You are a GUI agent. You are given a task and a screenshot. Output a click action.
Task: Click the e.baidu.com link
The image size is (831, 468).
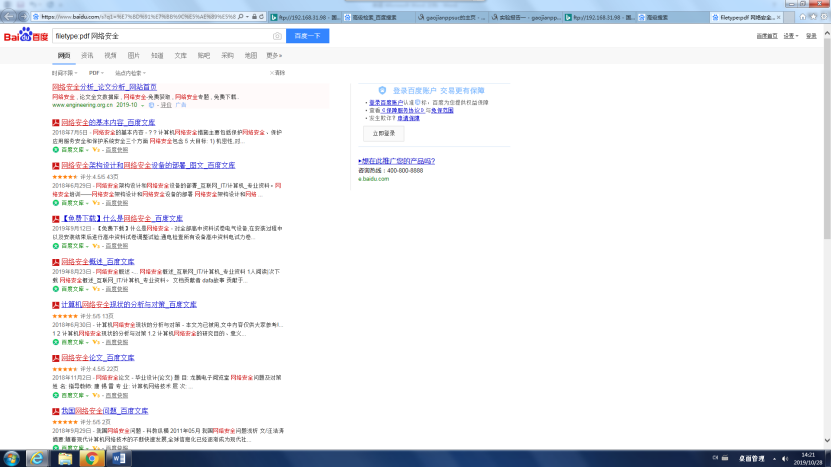click(x=374, y=179)
